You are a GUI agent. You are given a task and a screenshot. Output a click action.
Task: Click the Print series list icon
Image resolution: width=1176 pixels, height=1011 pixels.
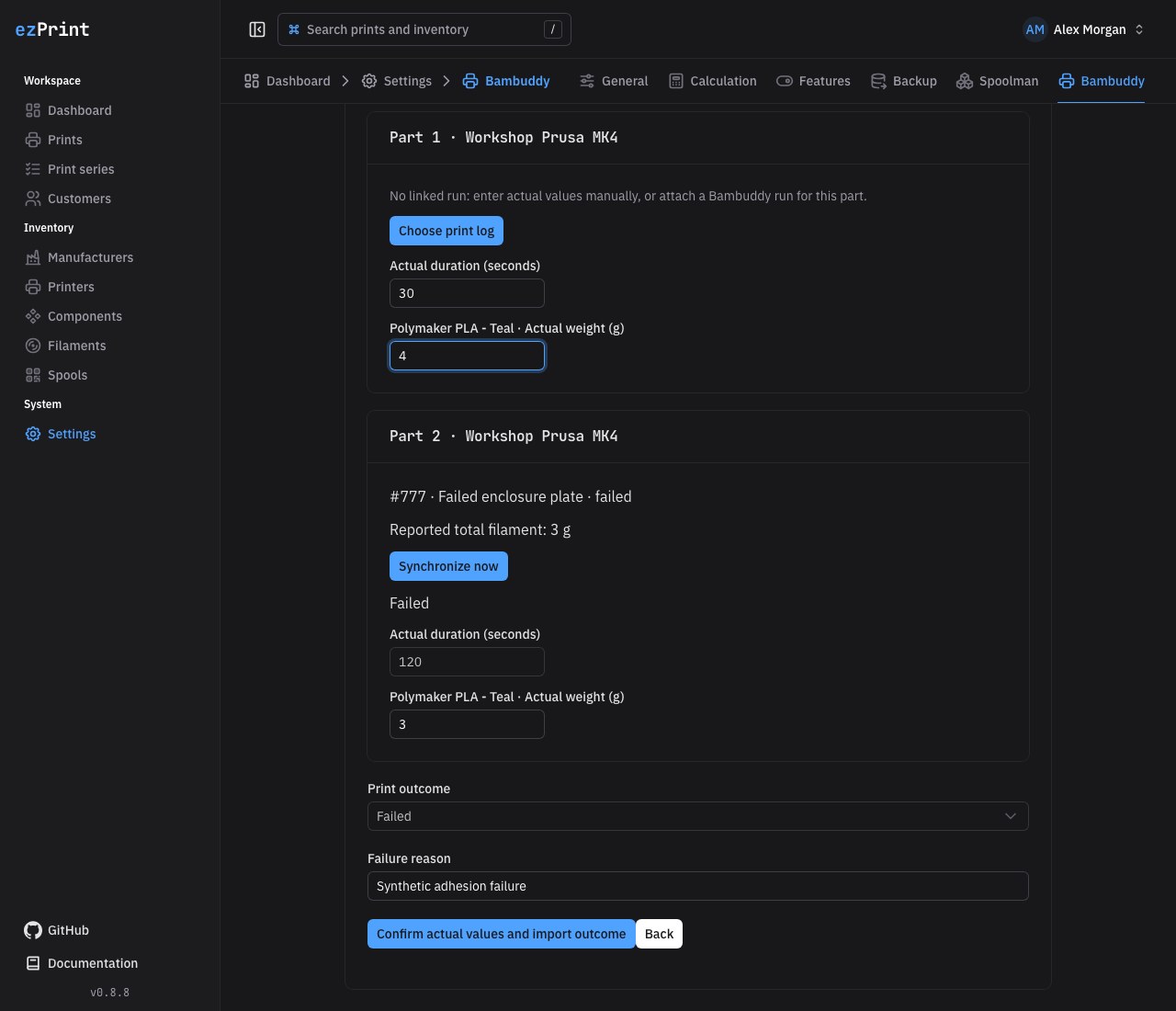[x=33, y=169]
